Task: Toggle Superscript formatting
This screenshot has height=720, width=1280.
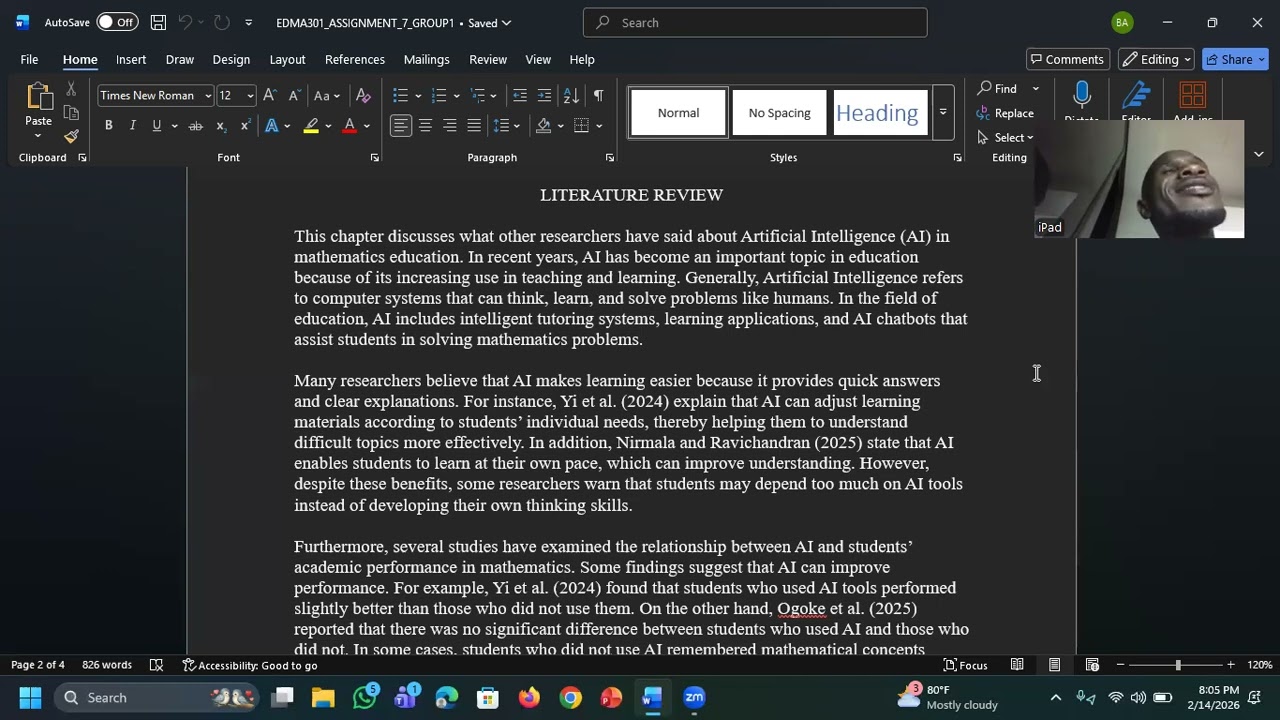Action: [244, 125]
